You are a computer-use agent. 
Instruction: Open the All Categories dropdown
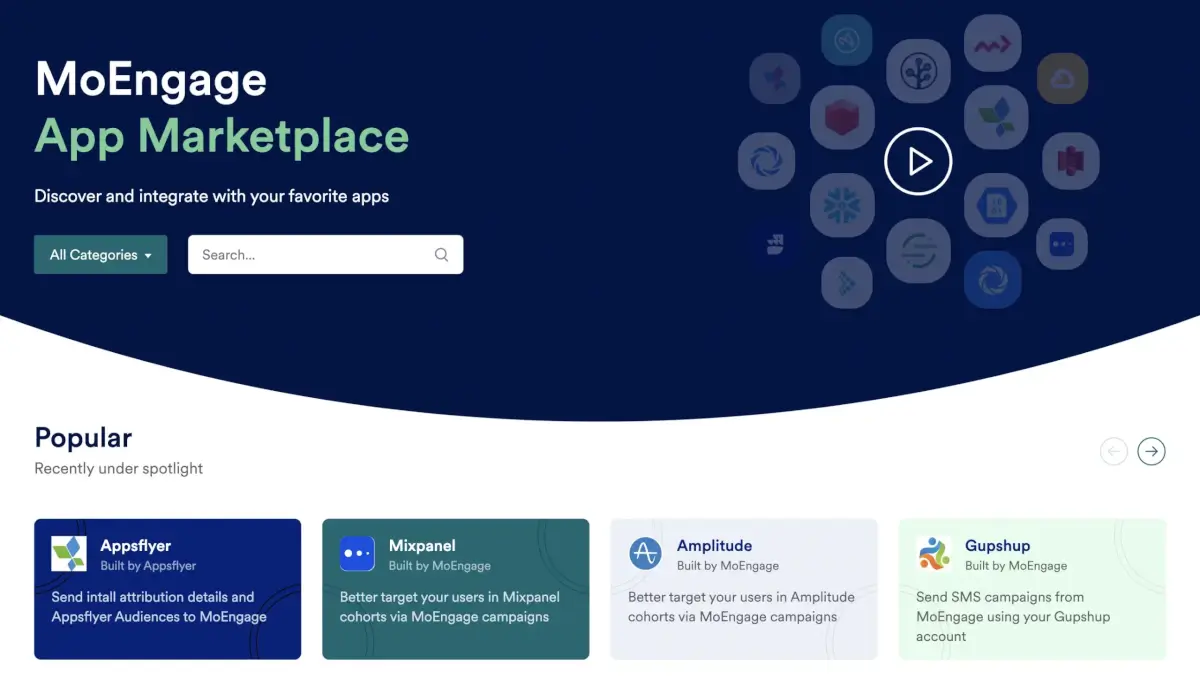coord(101,255)
